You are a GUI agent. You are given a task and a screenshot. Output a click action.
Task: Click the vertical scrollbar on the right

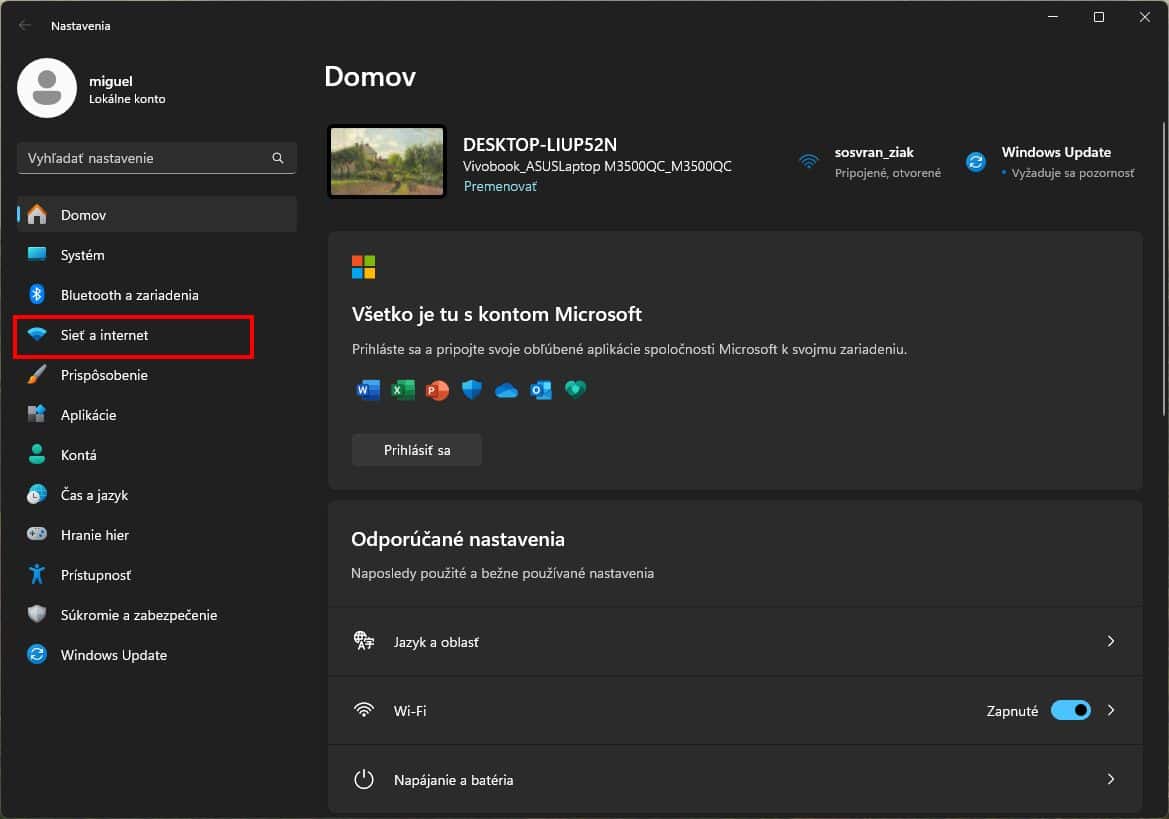click(1163, 268)
